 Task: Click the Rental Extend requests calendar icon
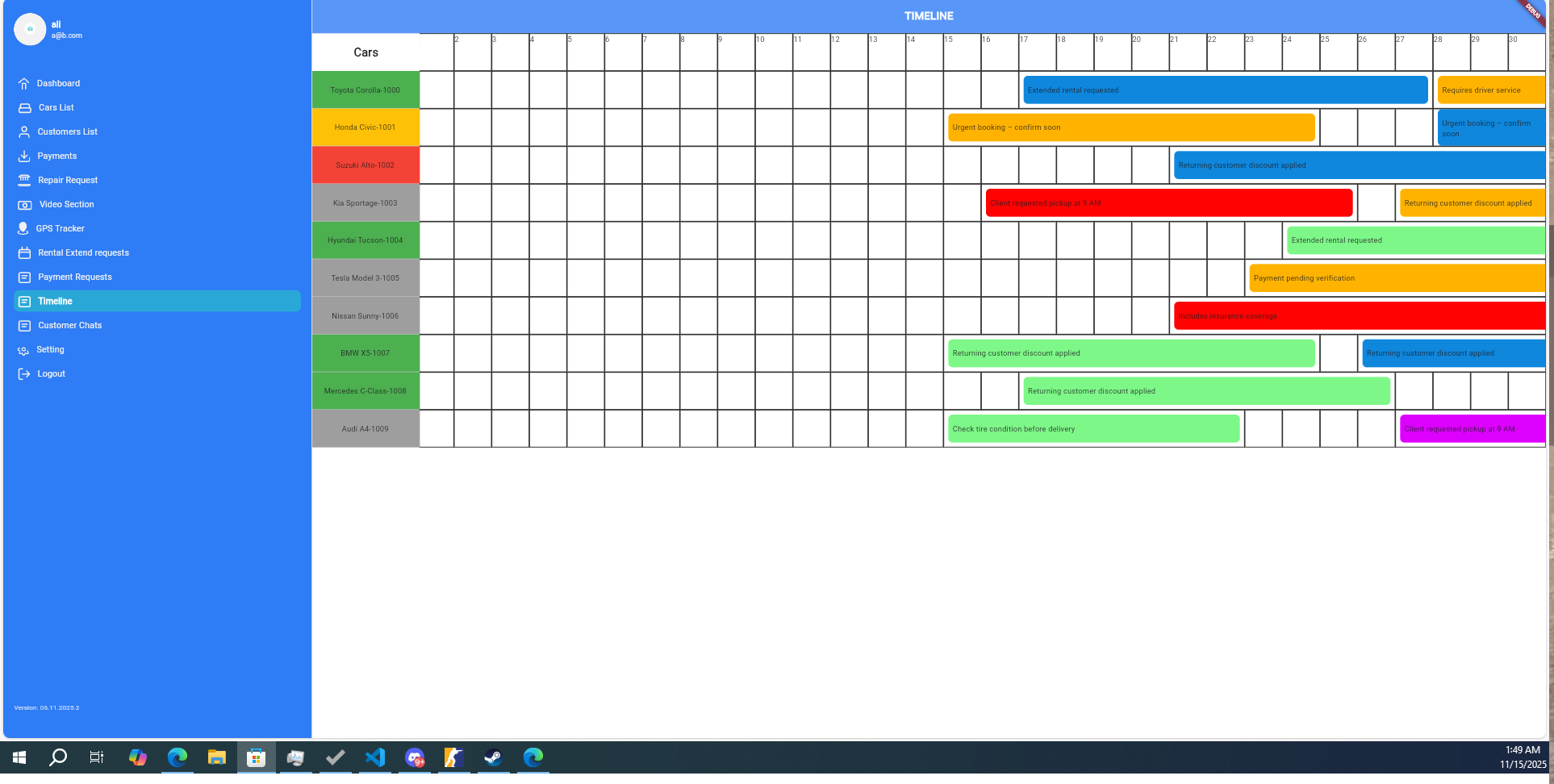pyautogui.click(x=24, y=253)
